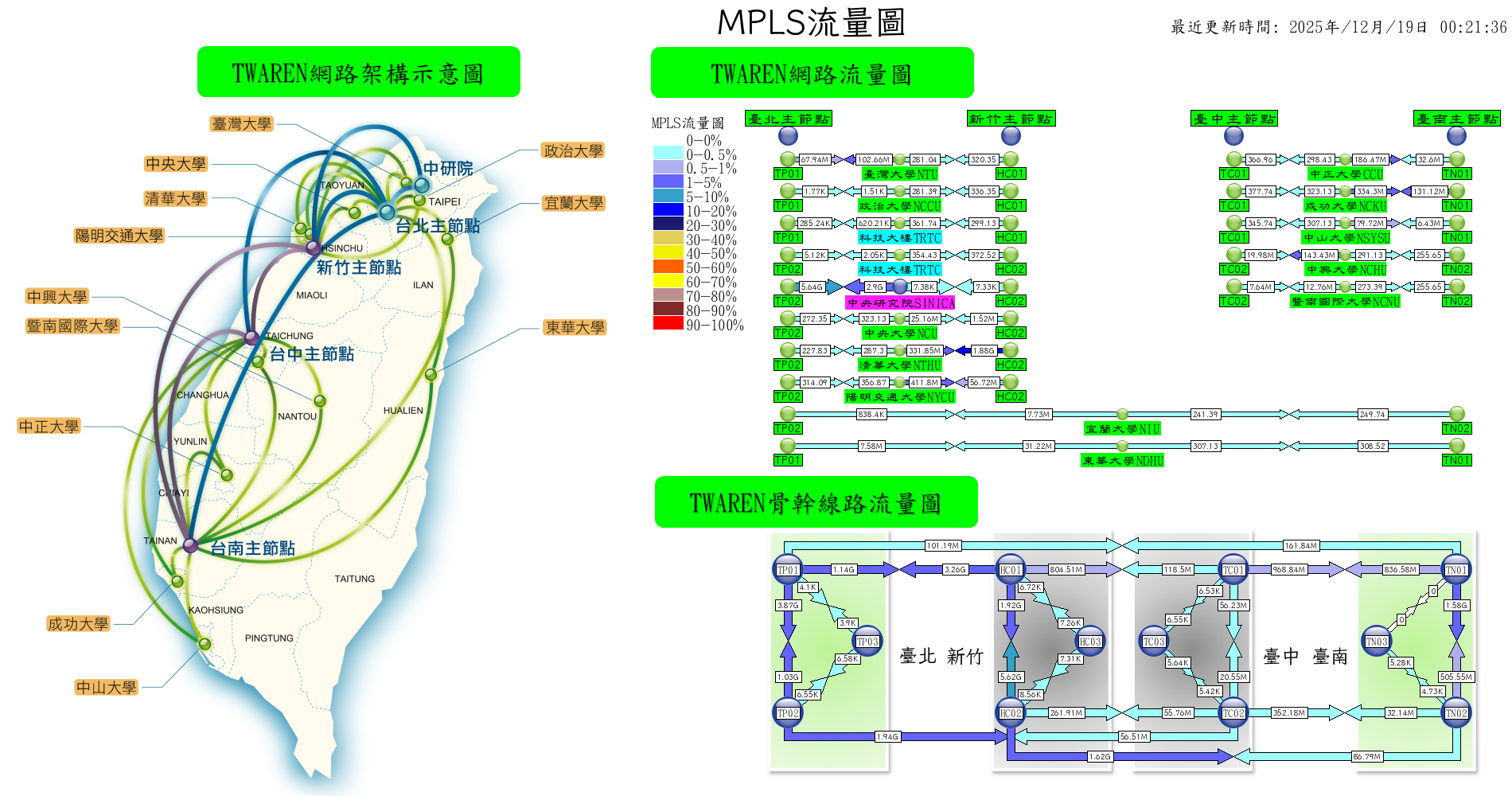This screenshot has height=796, width=1512.
Task: Click the blue sphere under 臺南主節點 header
Action: coord(1456,136)
